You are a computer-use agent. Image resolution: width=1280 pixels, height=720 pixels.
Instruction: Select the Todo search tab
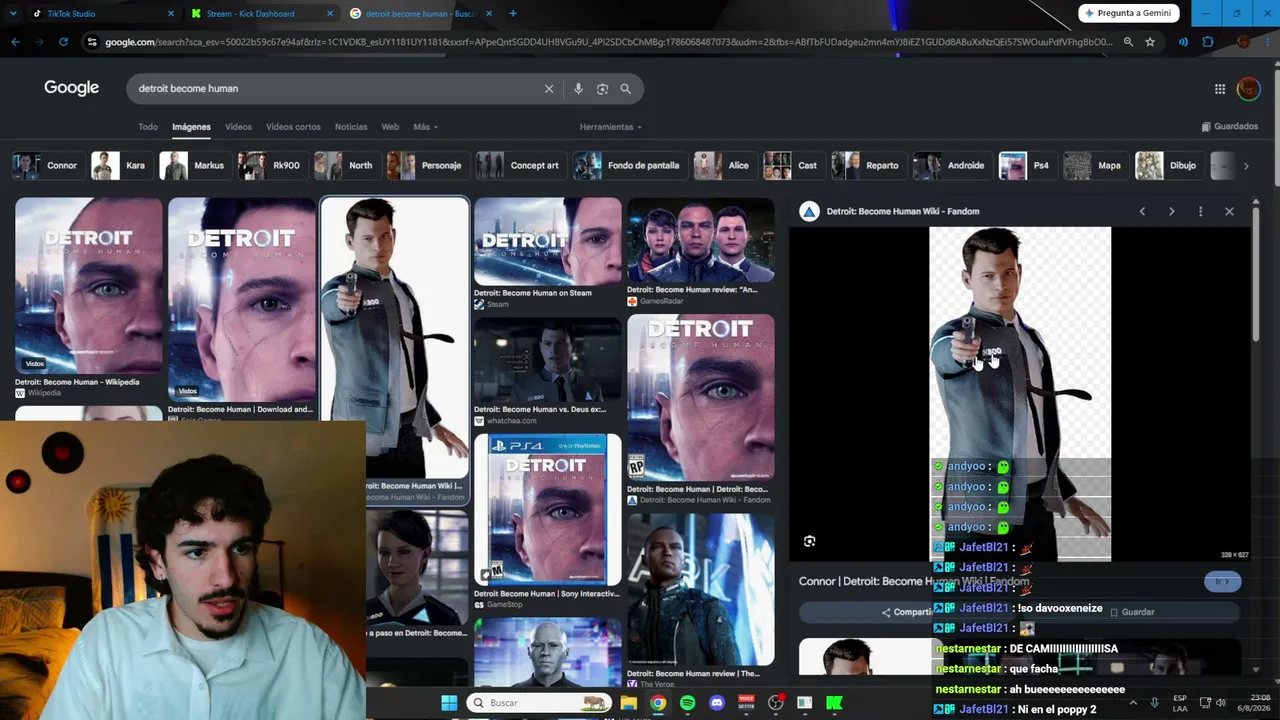coord(148,127)
